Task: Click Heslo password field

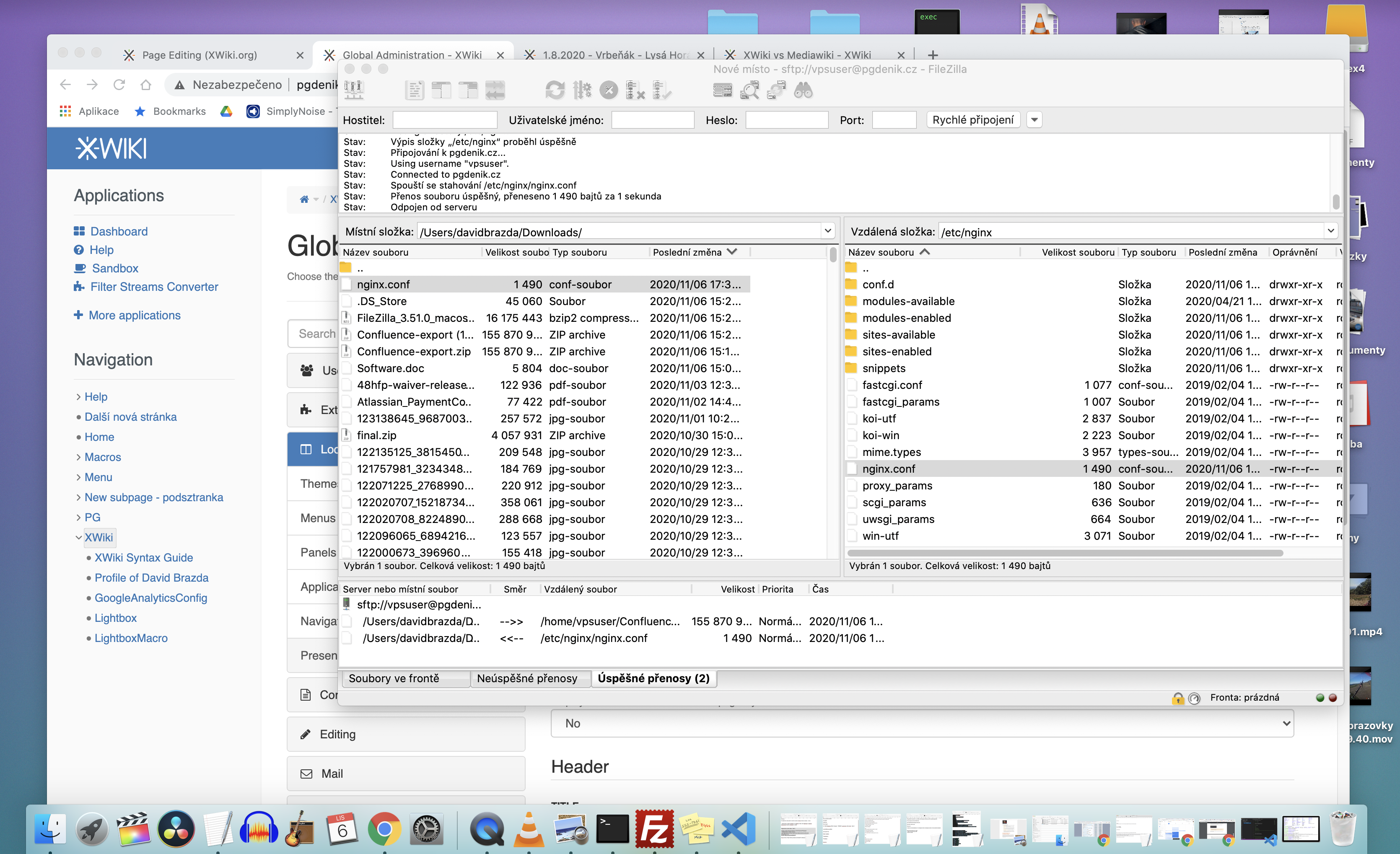Action: pos(787,120)
